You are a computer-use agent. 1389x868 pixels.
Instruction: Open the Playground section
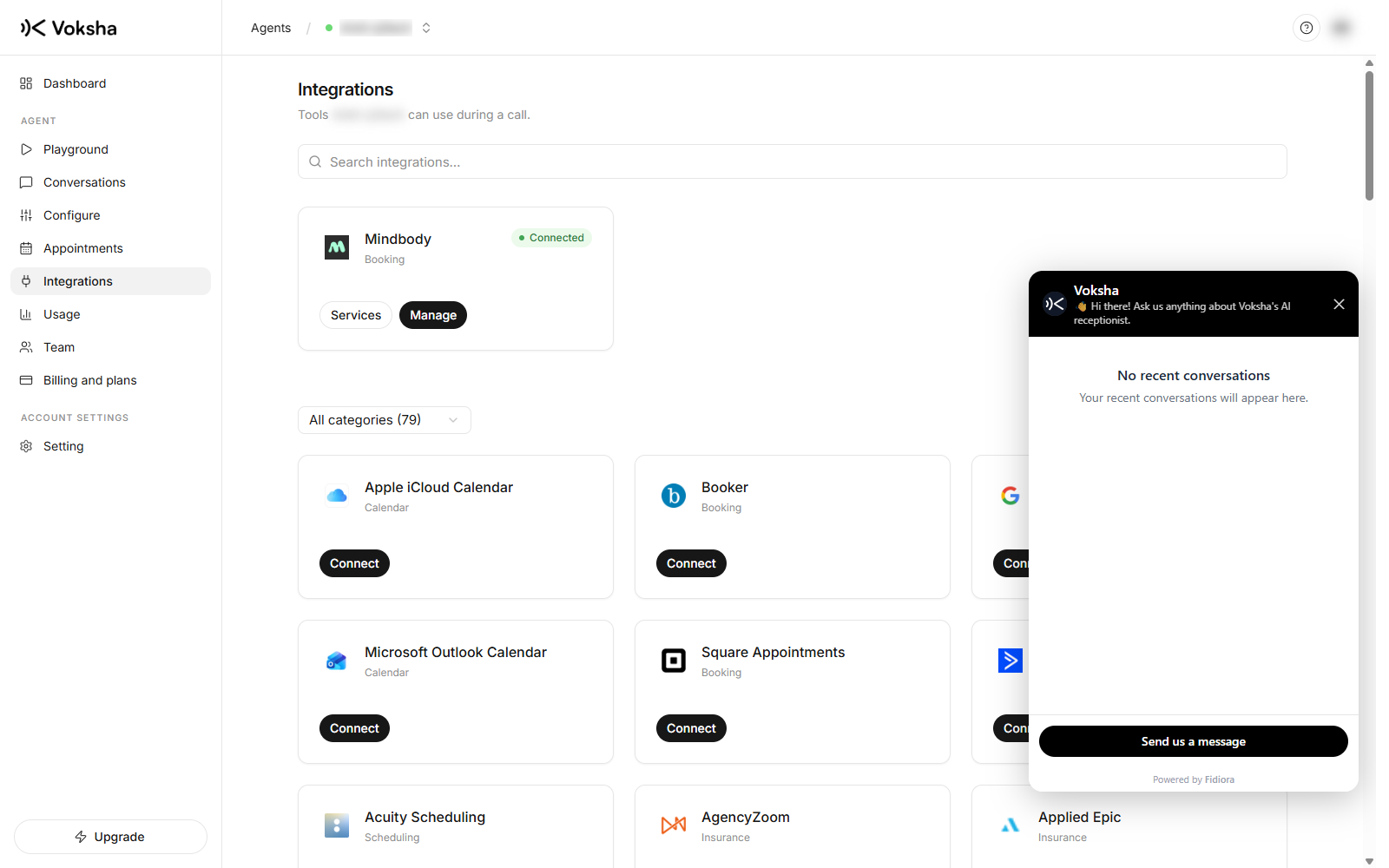tap(110, 149)
